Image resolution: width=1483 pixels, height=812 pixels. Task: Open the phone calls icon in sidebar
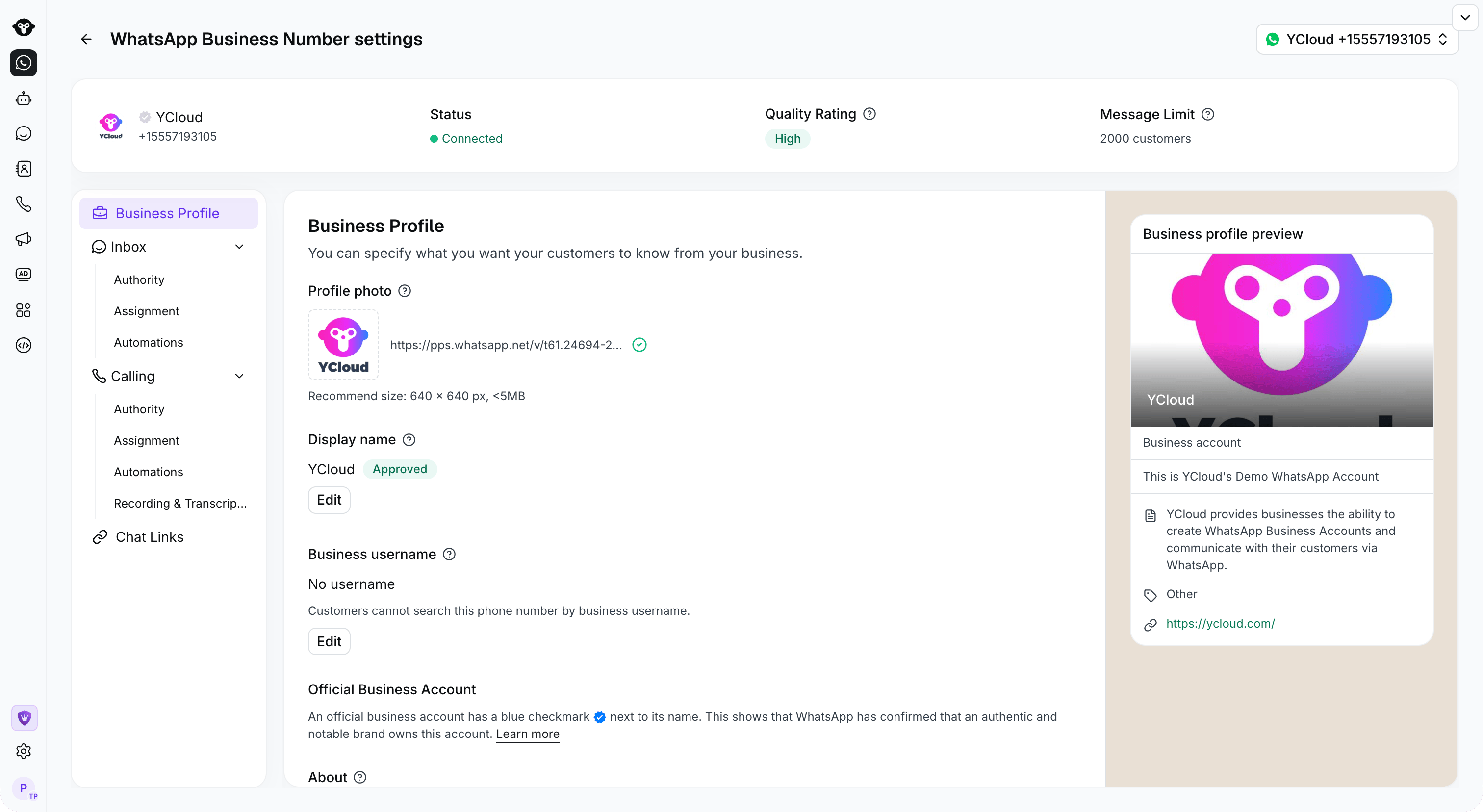(x=24, y=203)
